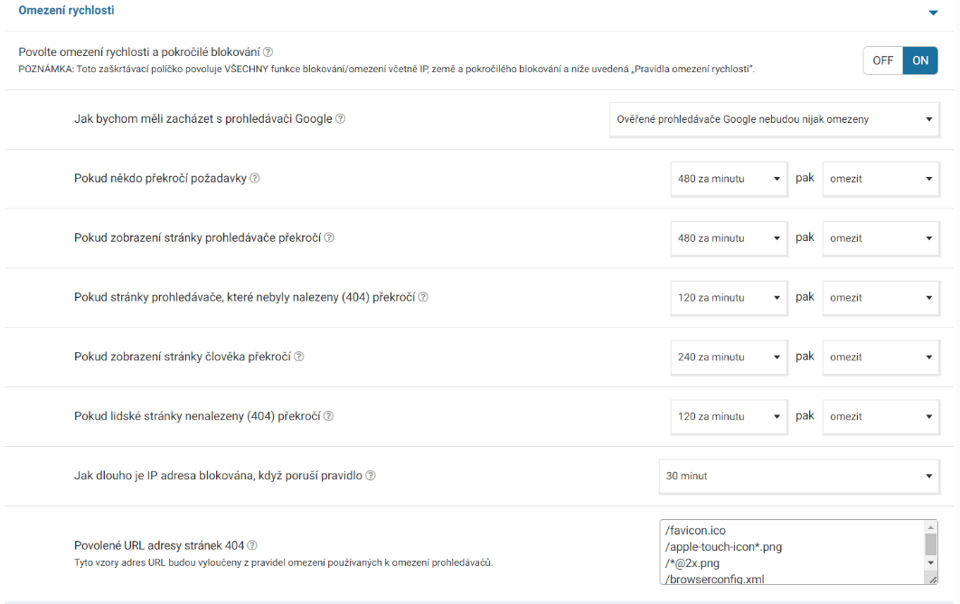
Task: Click the 'Omezení rychlosti' section heading
Action: pyautogui.click(x=66, y=10)
